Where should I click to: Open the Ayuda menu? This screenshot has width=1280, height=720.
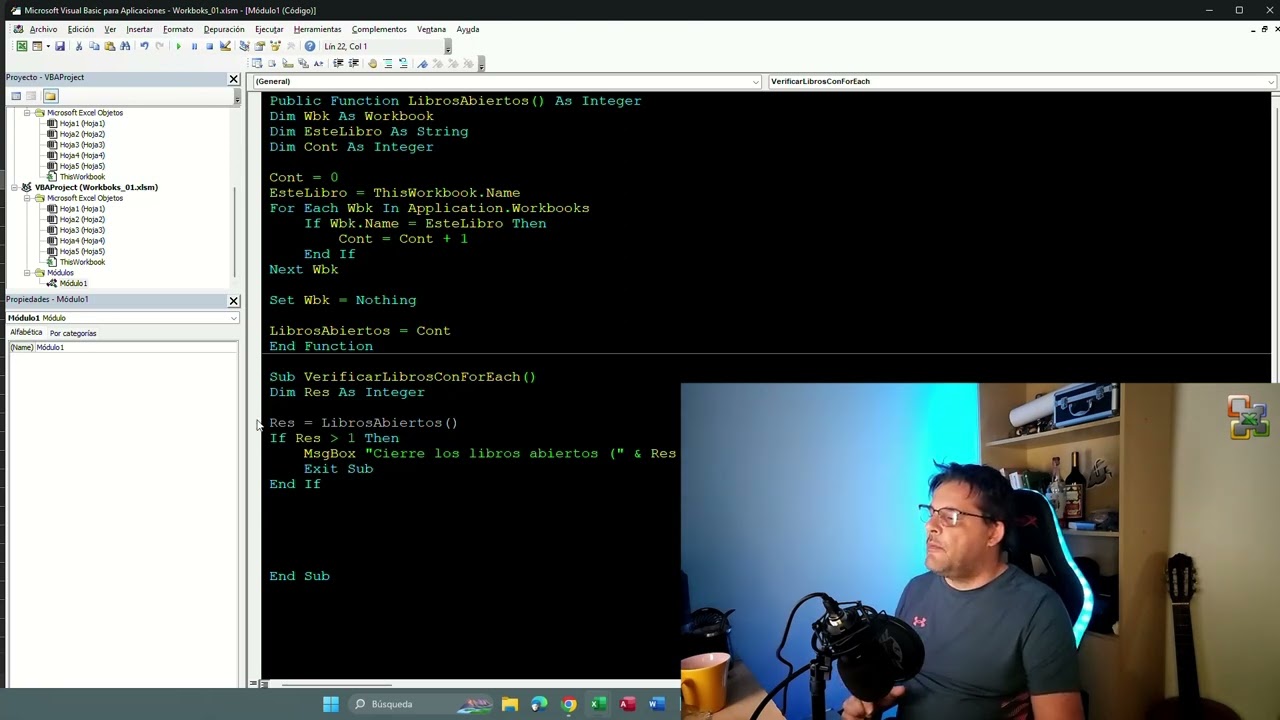coord(468,29)
